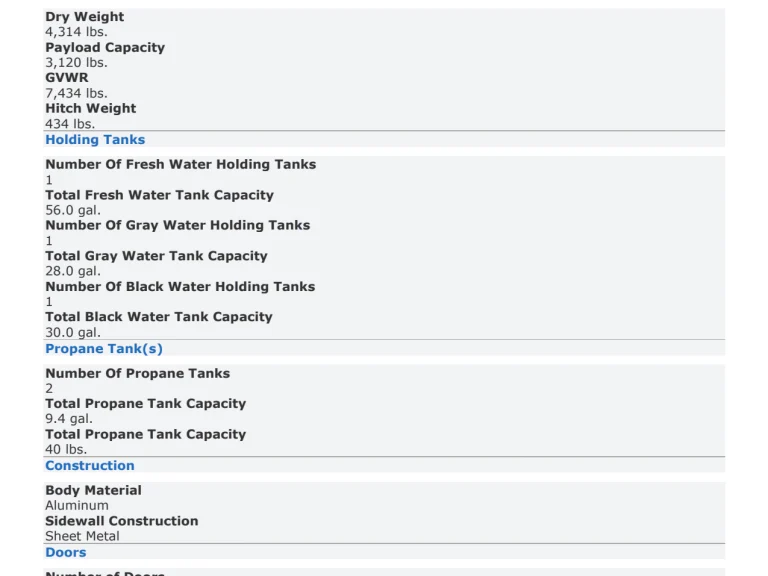Open the Propane Tank(s) section link
This screenshot has width=768, height=576.
pos(103,349)
